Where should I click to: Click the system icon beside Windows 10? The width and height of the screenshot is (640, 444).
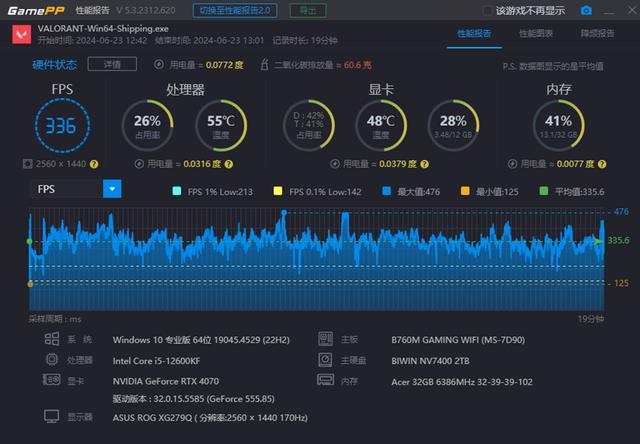(x=52, y=339)
